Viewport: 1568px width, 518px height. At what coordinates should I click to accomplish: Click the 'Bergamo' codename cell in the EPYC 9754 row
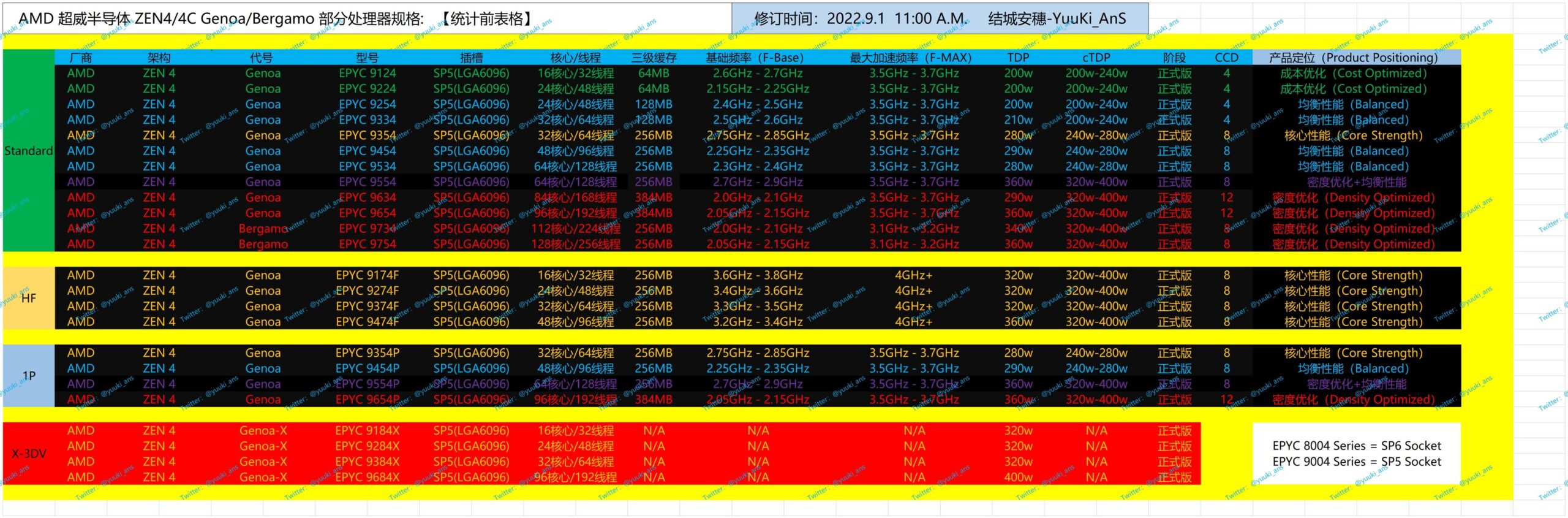point(263,244)
